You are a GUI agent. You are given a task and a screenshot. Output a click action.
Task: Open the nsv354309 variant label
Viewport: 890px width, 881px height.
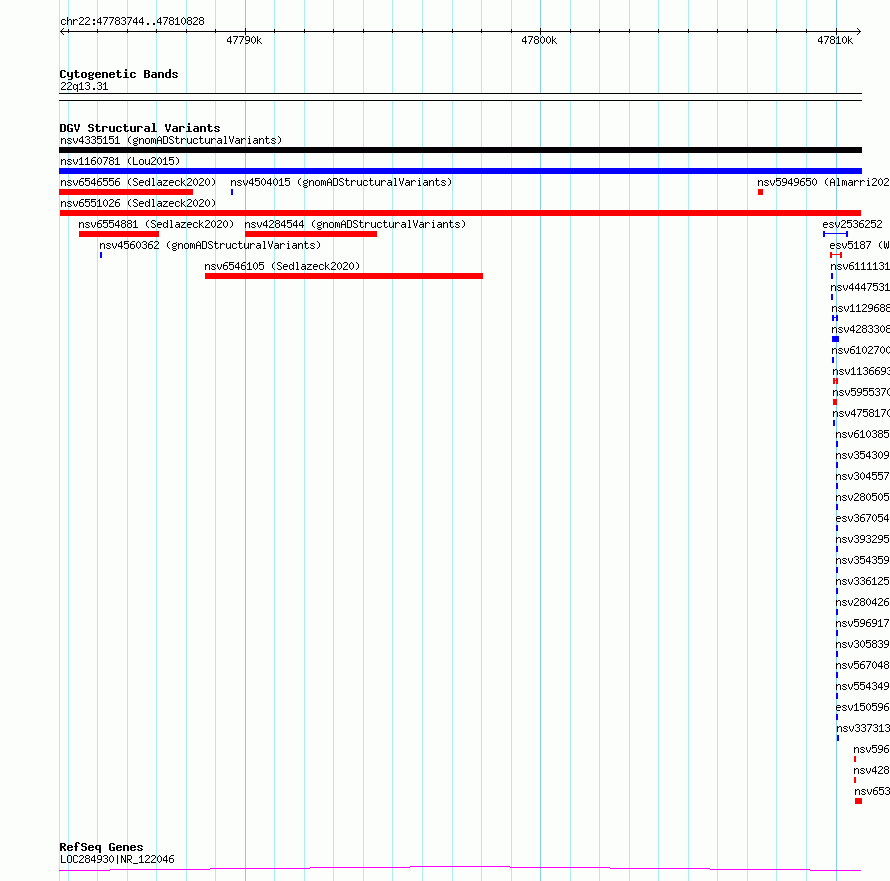pos(863,455)
